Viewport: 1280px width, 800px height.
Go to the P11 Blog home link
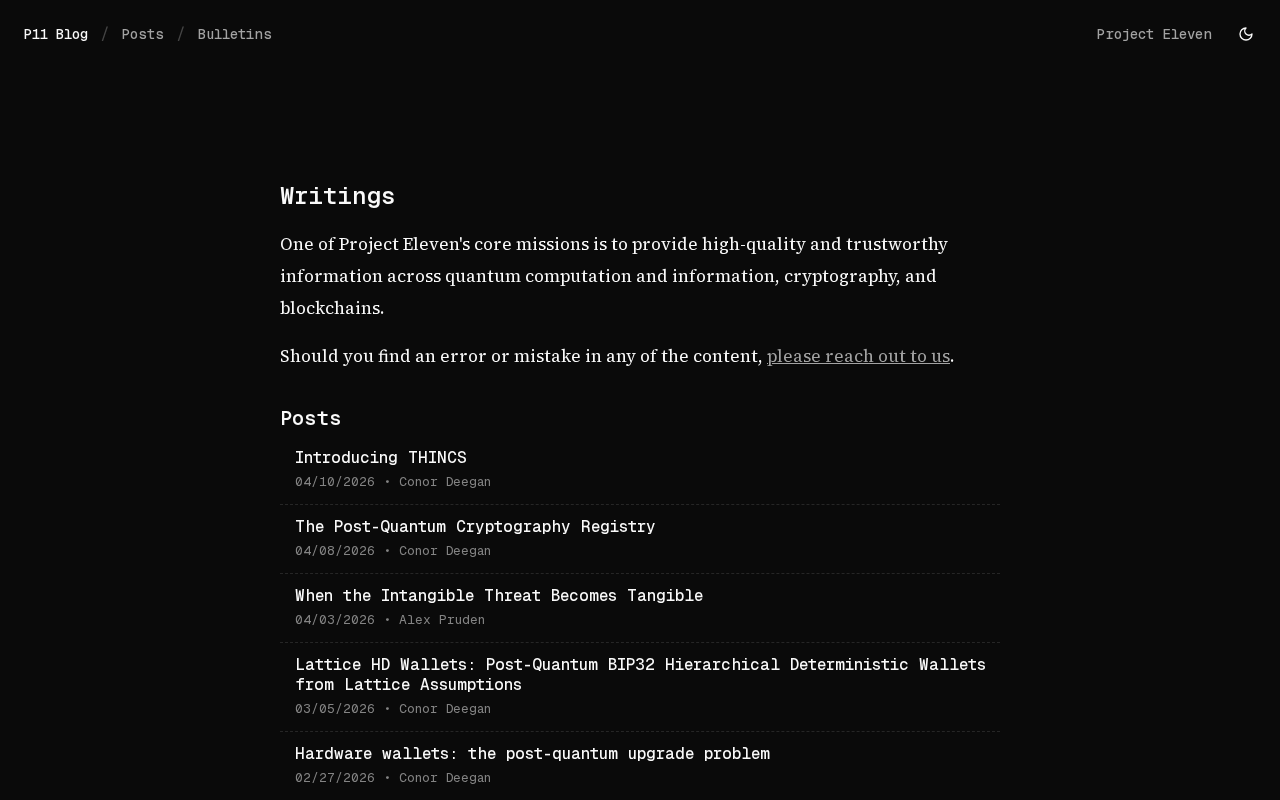click(56, 34)
